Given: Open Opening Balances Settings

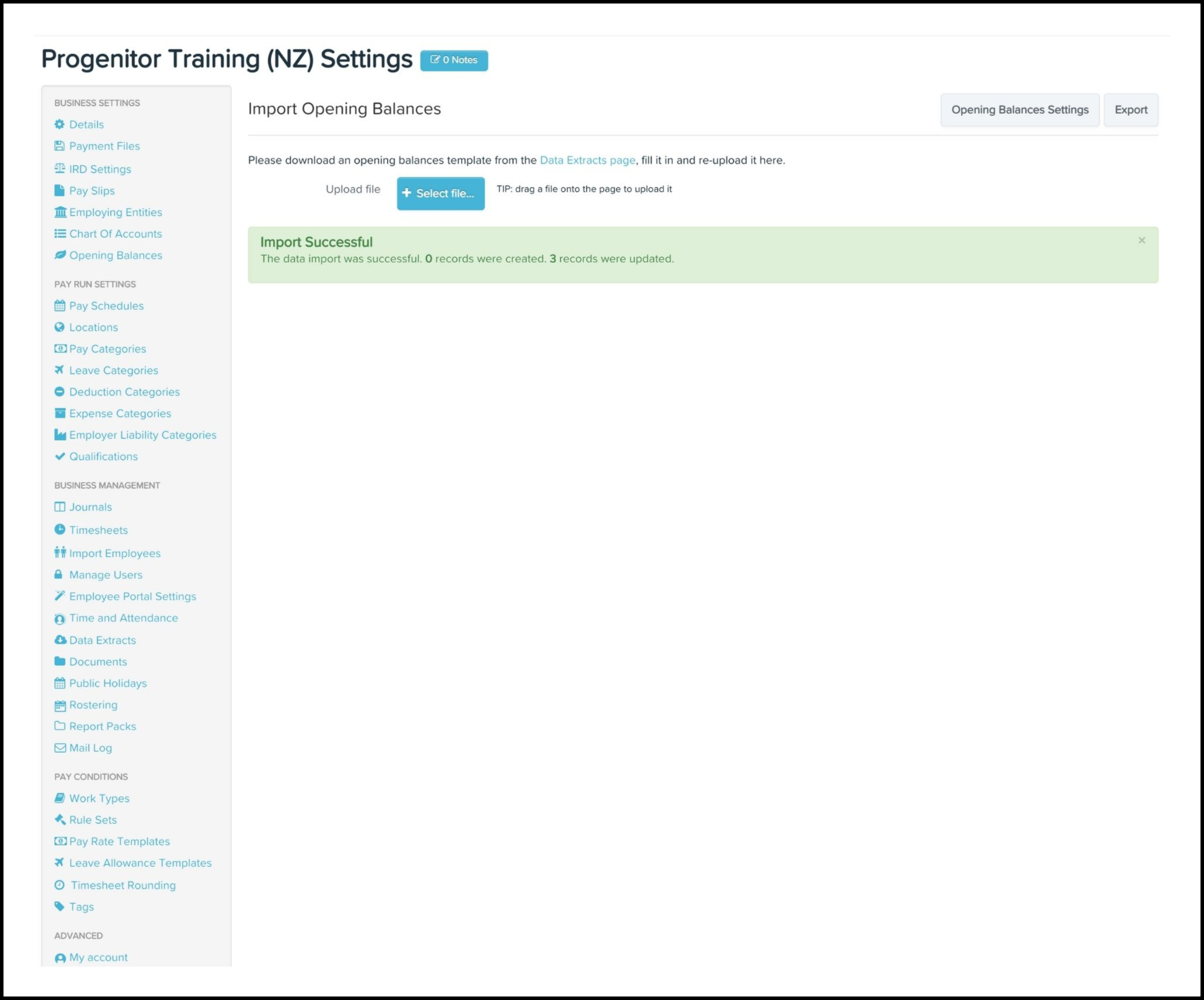Looking at the screenshot, I should click(x=1019, y=110).
